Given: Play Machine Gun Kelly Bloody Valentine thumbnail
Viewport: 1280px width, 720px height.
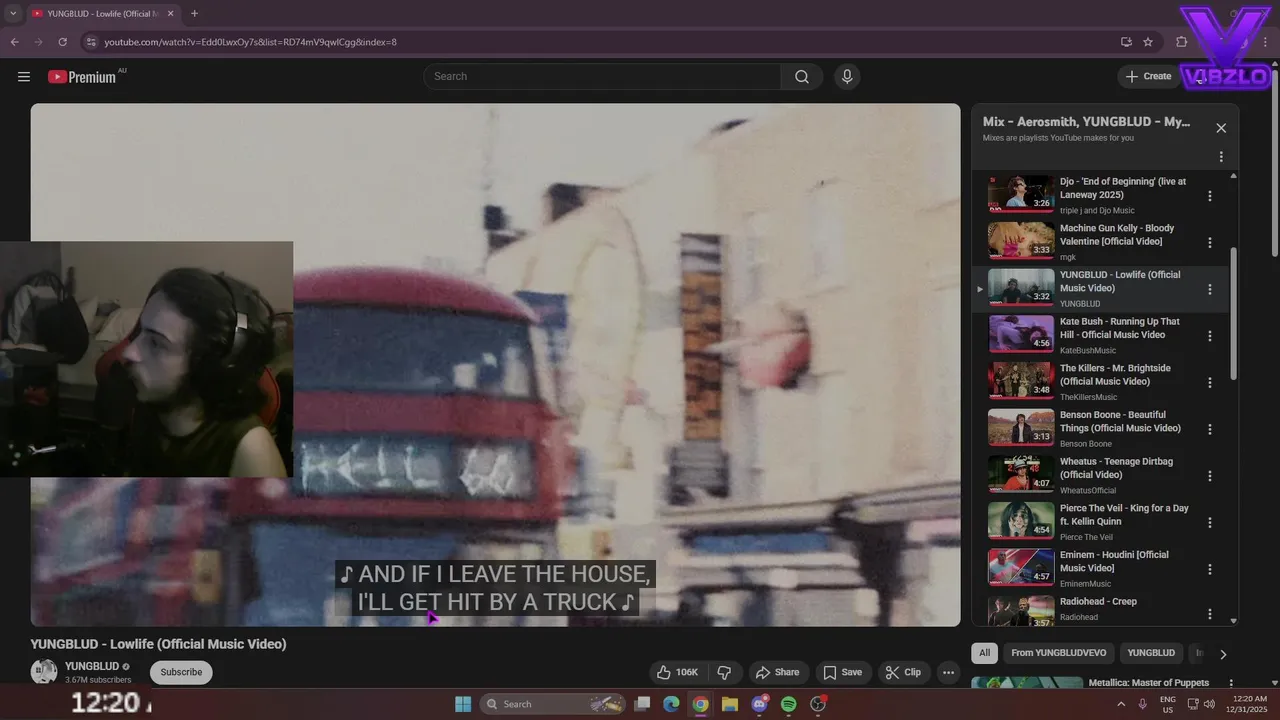Looking at the screenshot, I should pos(1021,241).
